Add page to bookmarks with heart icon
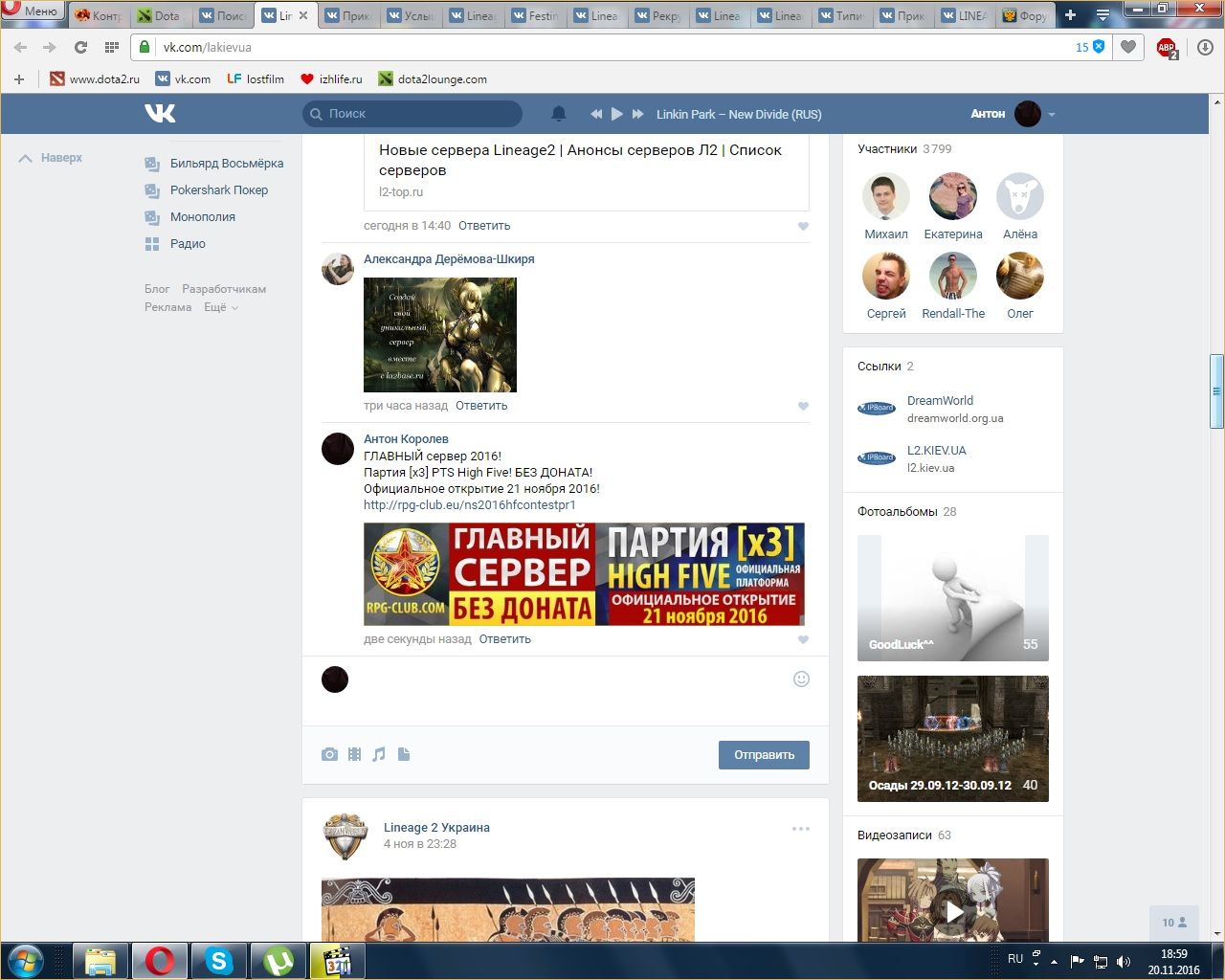 1128,47
